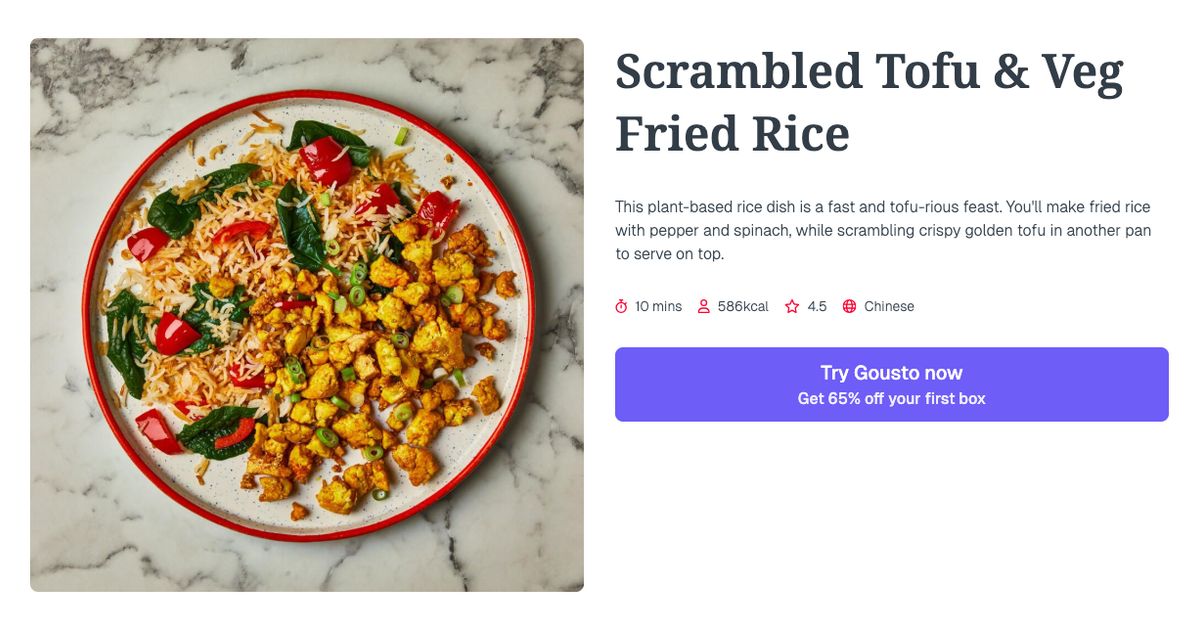Select the '586kcal' calorie label
Viewport: 1200px width, 630px height.
(741, 306)
